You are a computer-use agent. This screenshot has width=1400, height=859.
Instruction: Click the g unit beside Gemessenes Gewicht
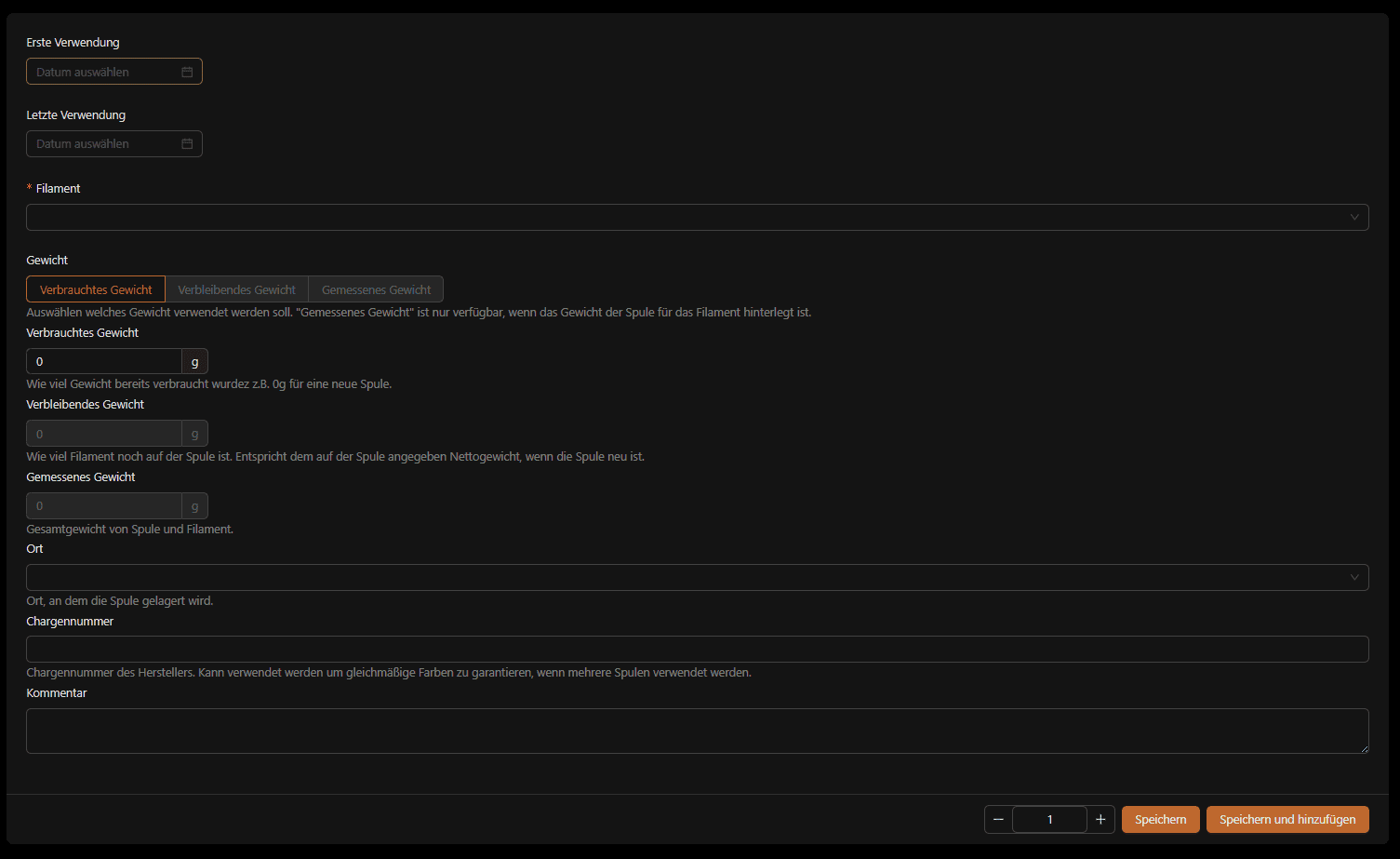(194, 505)
